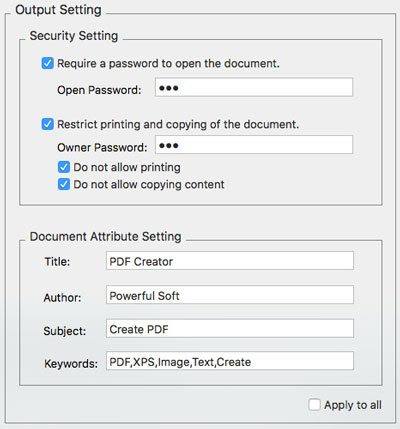Focus the Owner Password input box
The width and height of the screenshot is (400, 429).
click(x=254, y=145)
